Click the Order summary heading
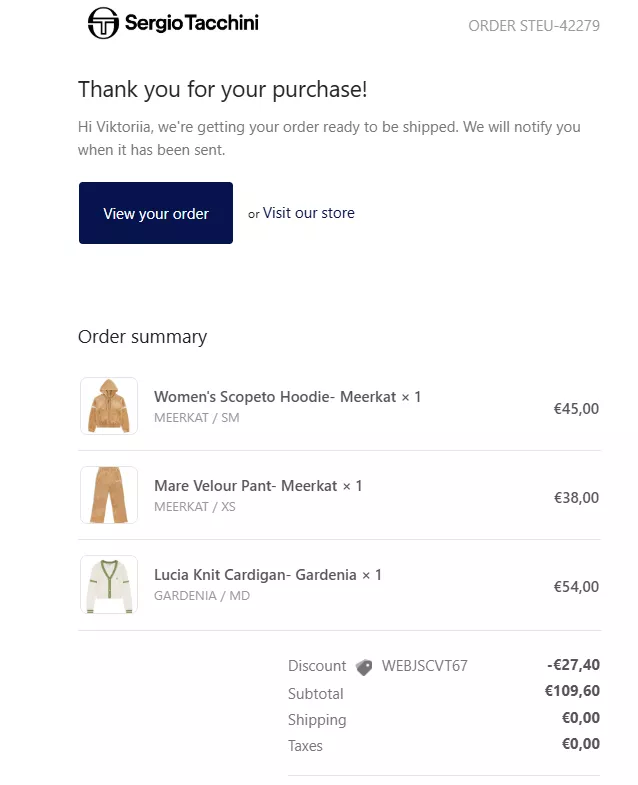 pyautogui.click(x=142, y=337)
